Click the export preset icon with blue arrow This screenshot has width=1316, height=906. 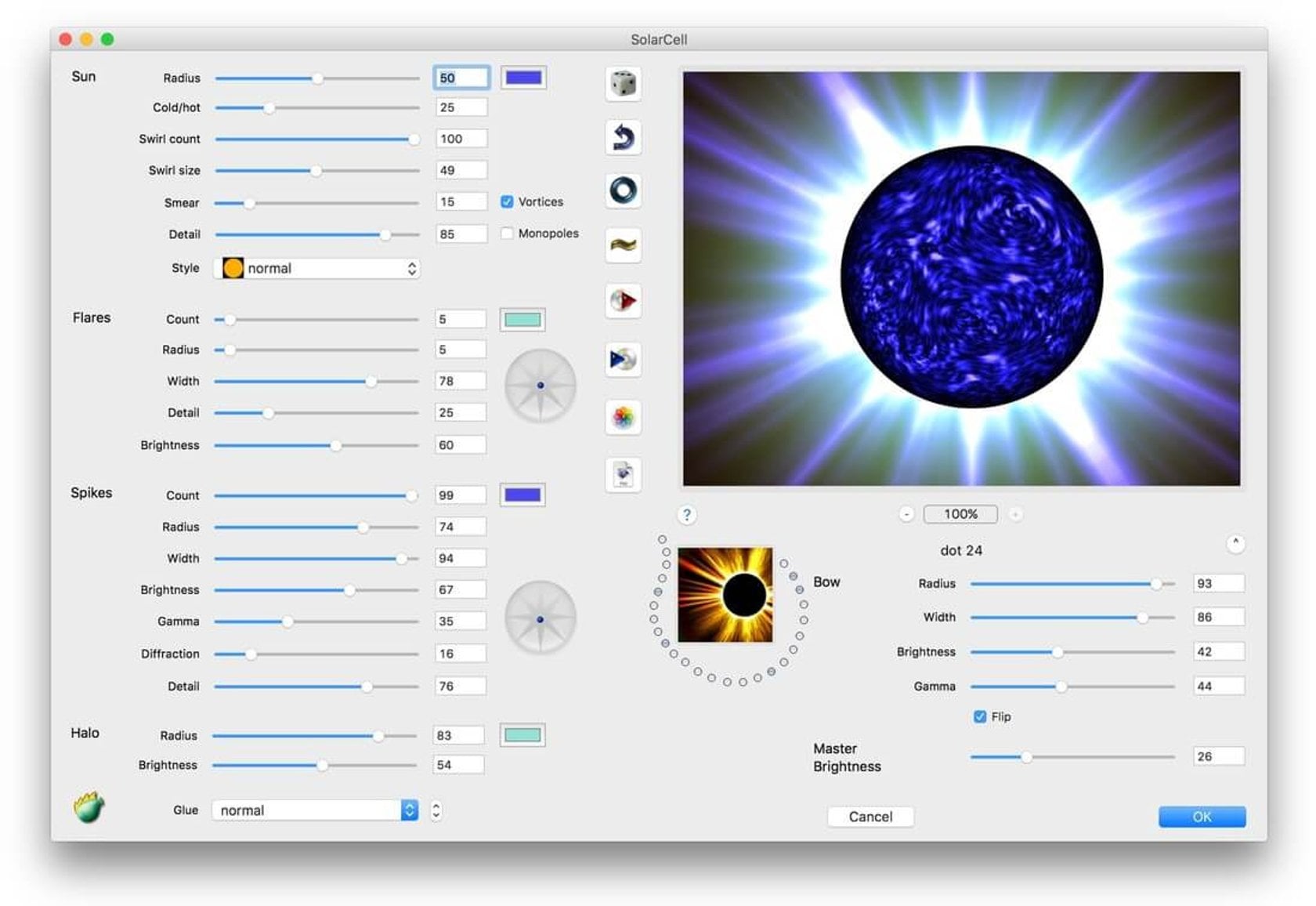tap(623, 358)
